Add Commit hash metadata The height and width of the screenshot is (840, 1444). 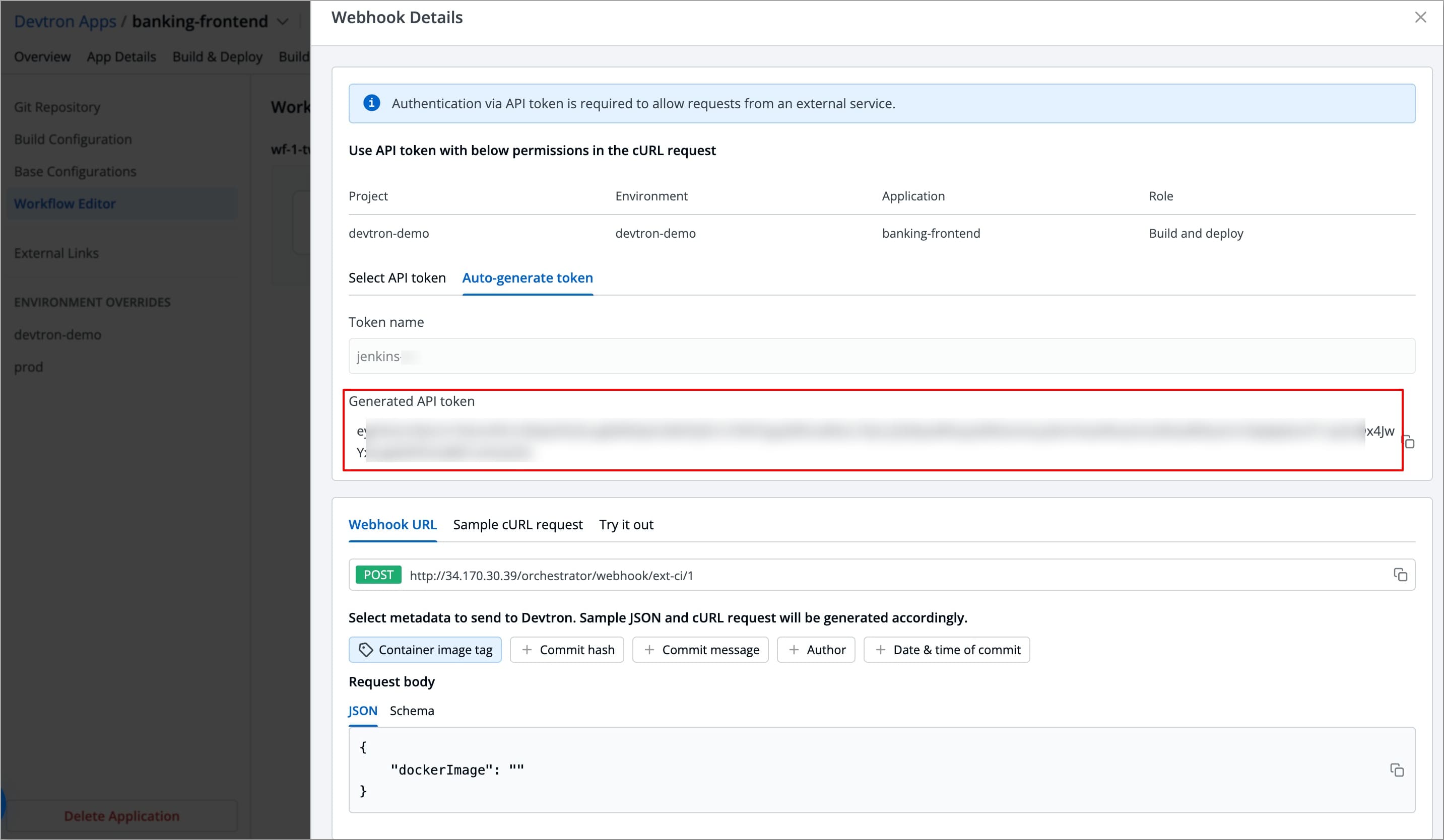click(x=567, y=649)
